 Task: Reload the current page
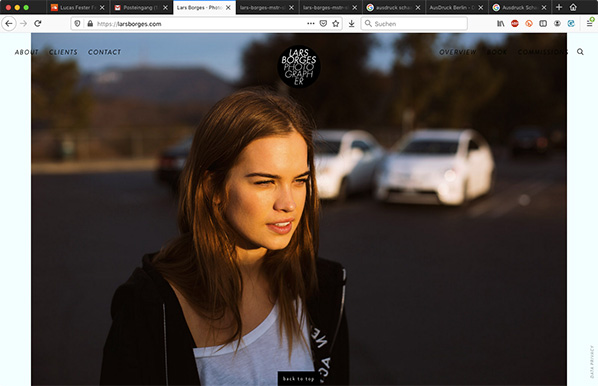pyautogui.click(x=37, y=24)
